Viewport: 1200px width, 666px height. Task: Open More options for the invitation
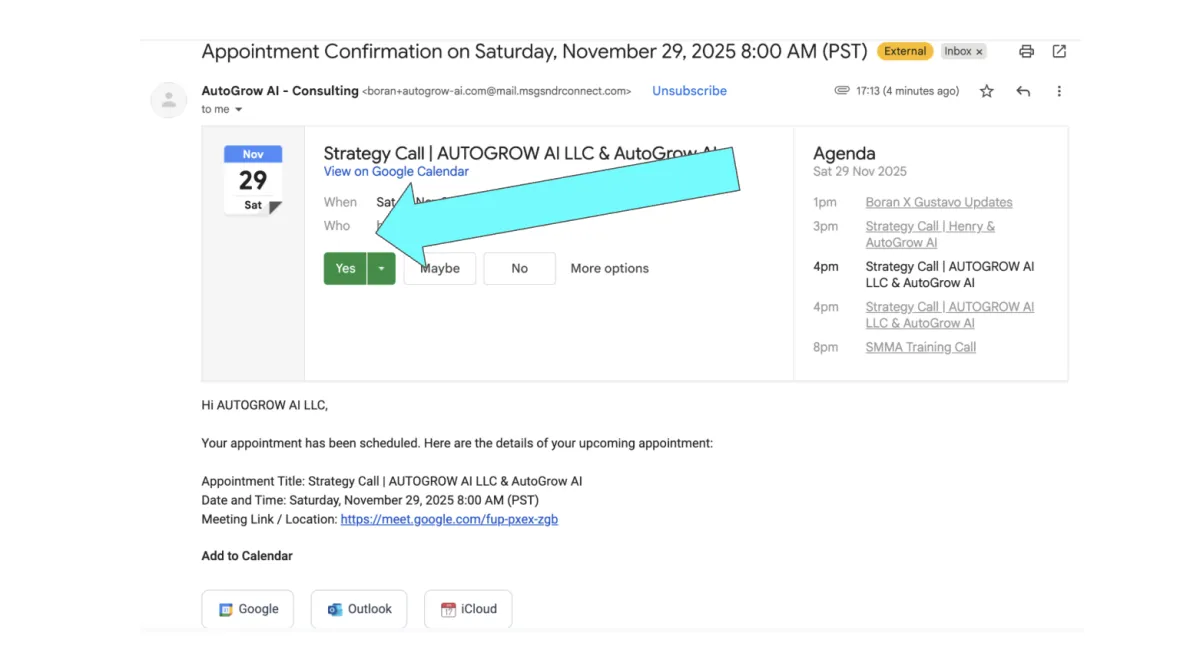(609, 268)
